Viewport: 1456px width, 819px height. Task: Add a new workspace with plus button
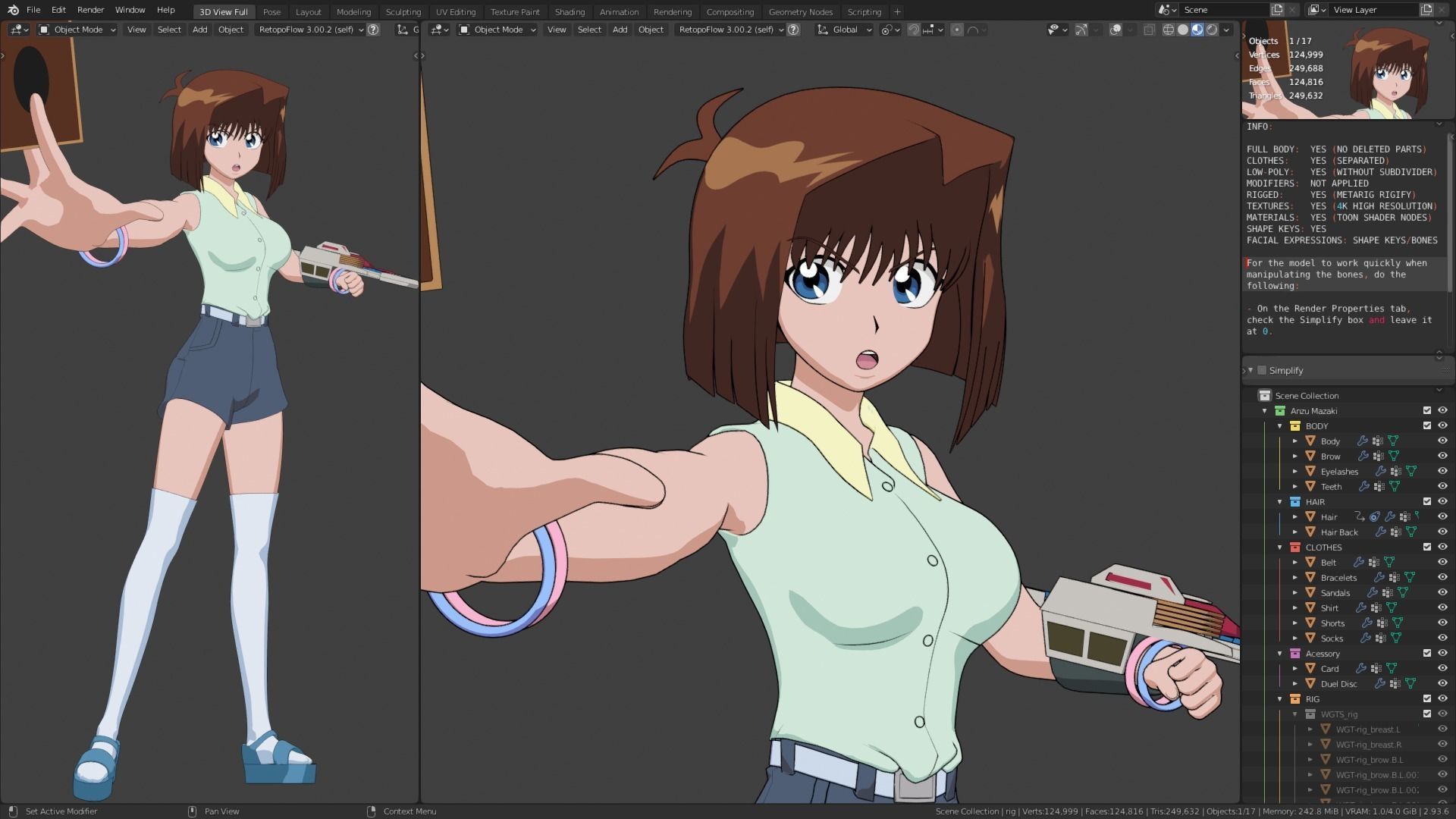tap(897, 11)
